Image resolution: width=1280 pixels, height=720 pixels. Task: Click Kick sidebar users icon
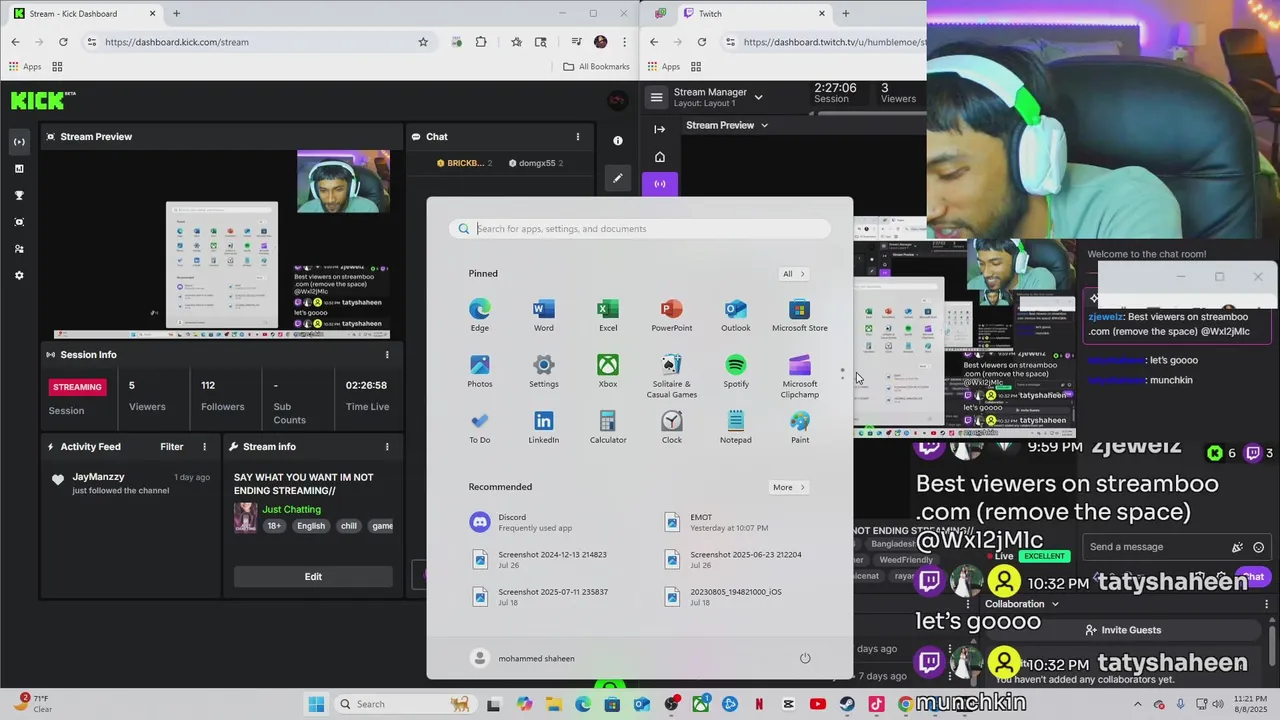pyautogui.click(x=19, y=249)
